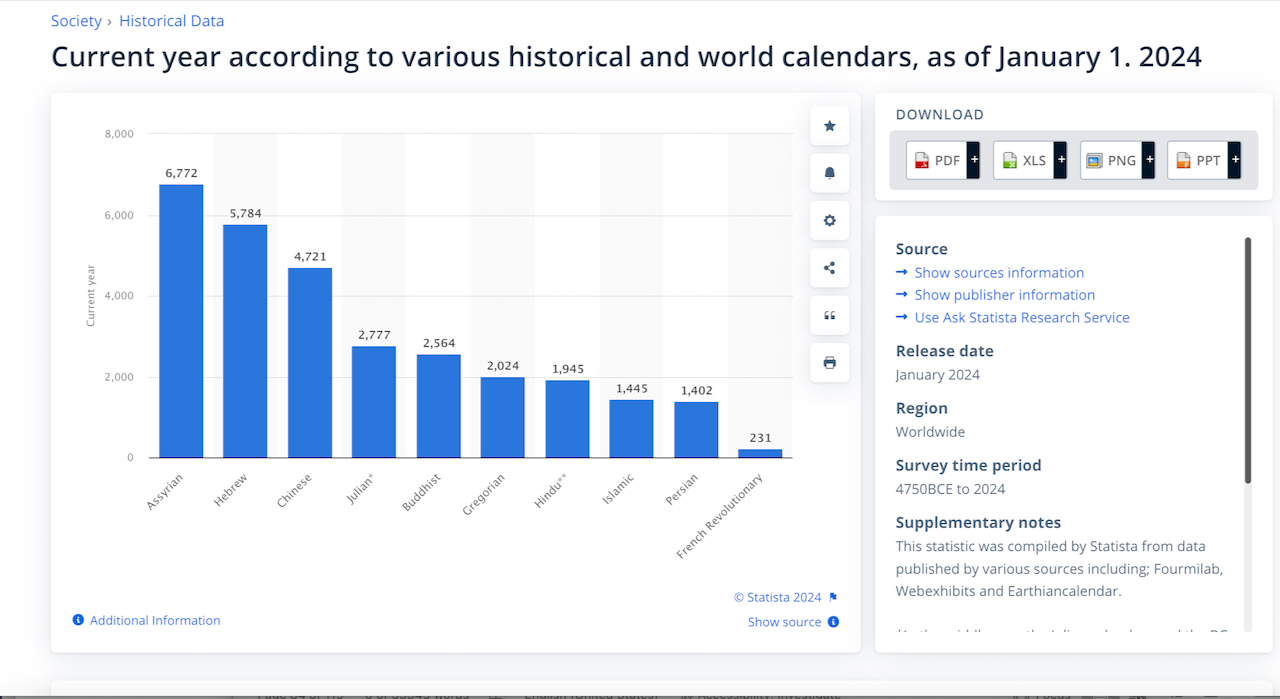Open Use Ask Statista Research Service
1280x699 pixels.
click(x=1021, y=318)
